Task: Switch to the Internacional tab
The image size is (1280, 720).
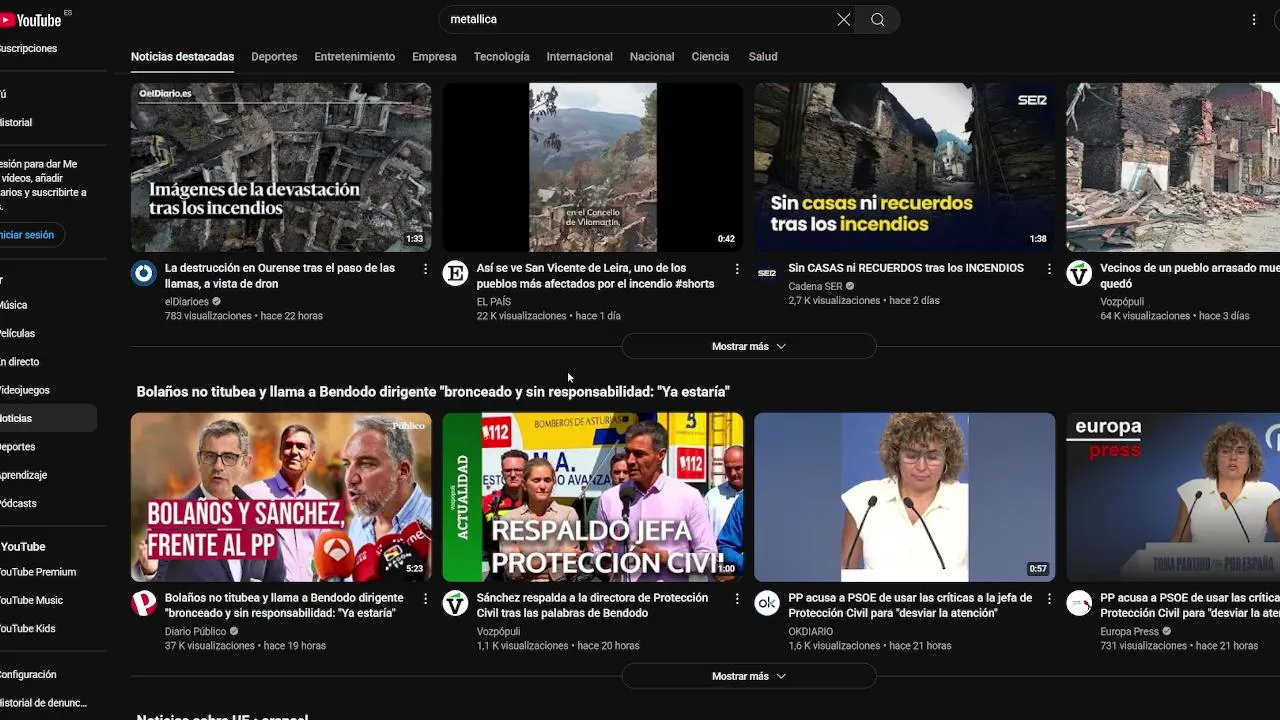Action: (579, 57)
